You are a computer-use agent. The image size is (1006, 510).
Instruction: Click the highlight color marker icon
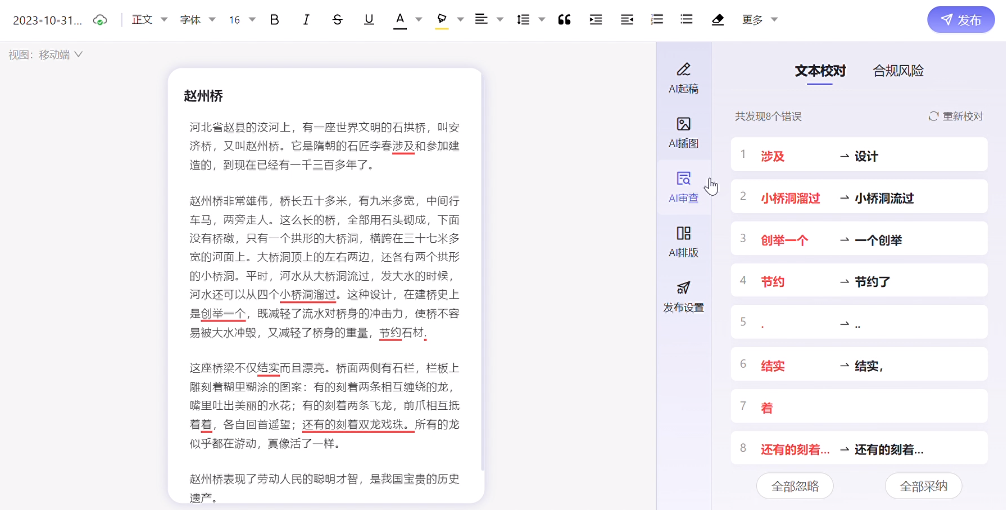(441, 20)
